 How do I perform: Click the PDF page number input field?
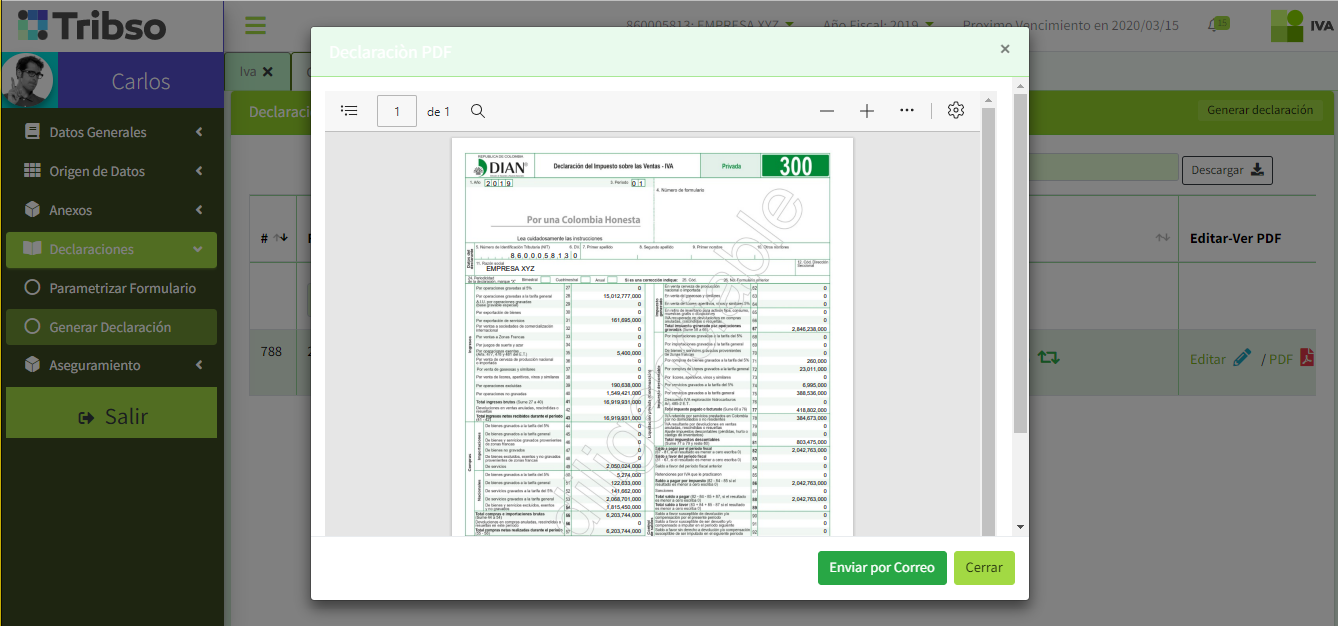[x=397, y=111]
